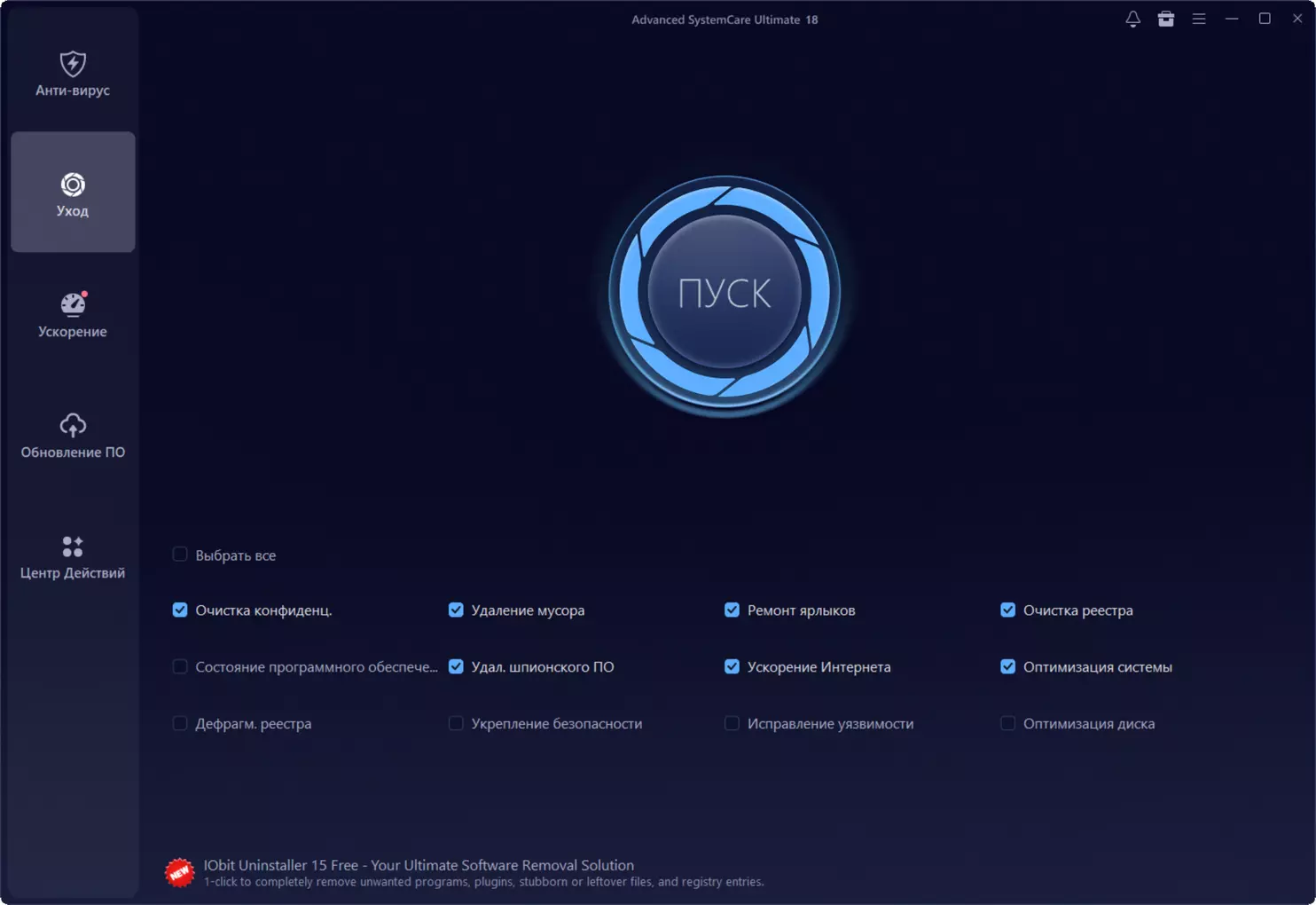
Task: Uncheck Ускорение Интернета checkbox
Action: [x=732, y=666]
